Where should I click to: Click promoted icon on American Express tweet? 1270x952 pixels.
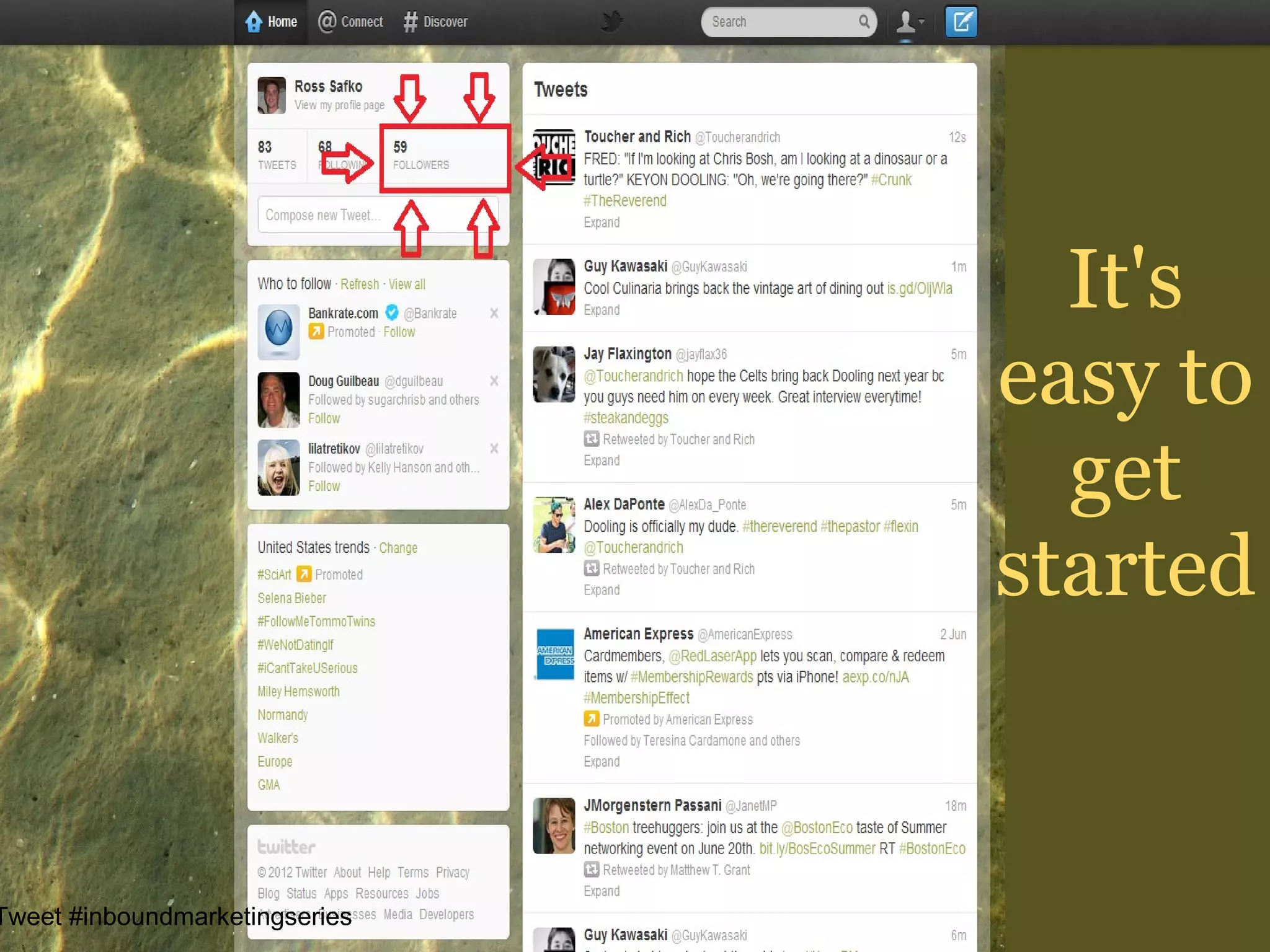(592, 719)
